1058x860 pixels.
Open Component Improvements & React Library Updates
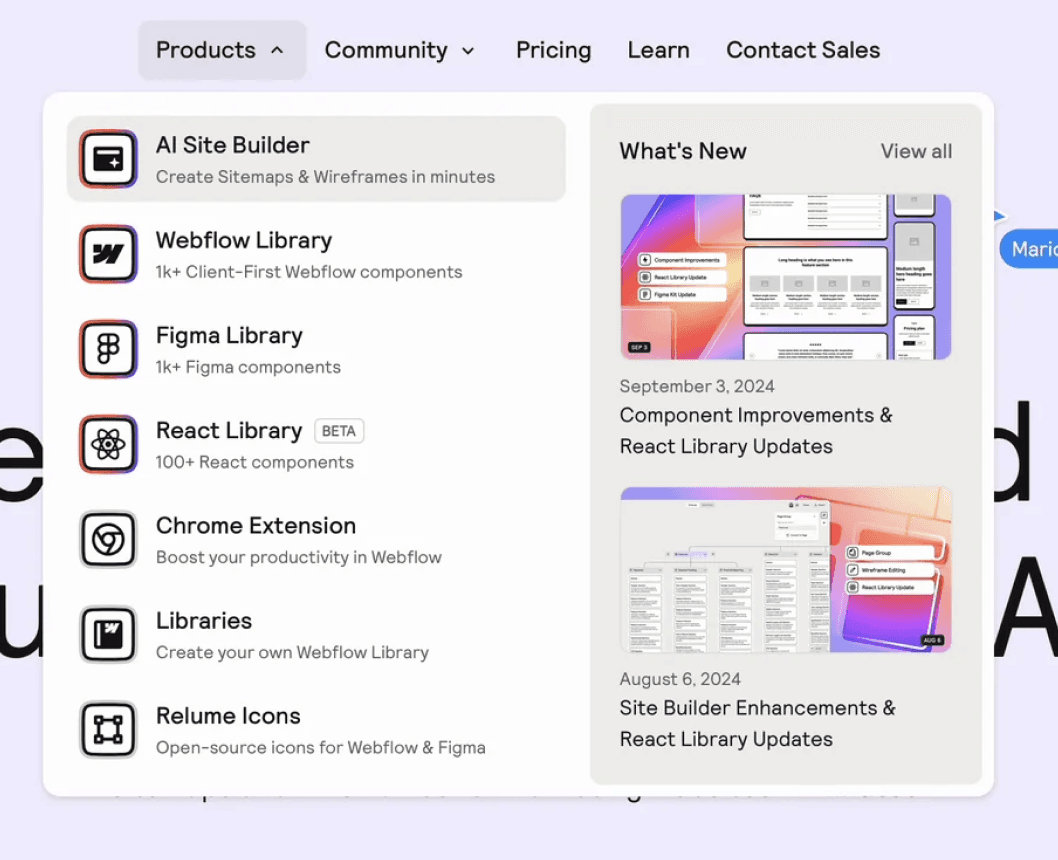(x=756, y=430)
